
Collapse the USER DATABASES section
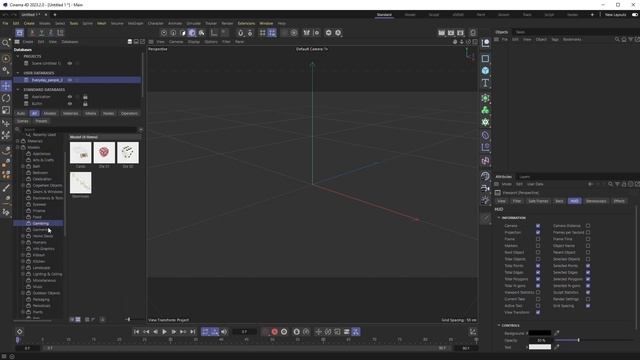(x=18, y=73)
